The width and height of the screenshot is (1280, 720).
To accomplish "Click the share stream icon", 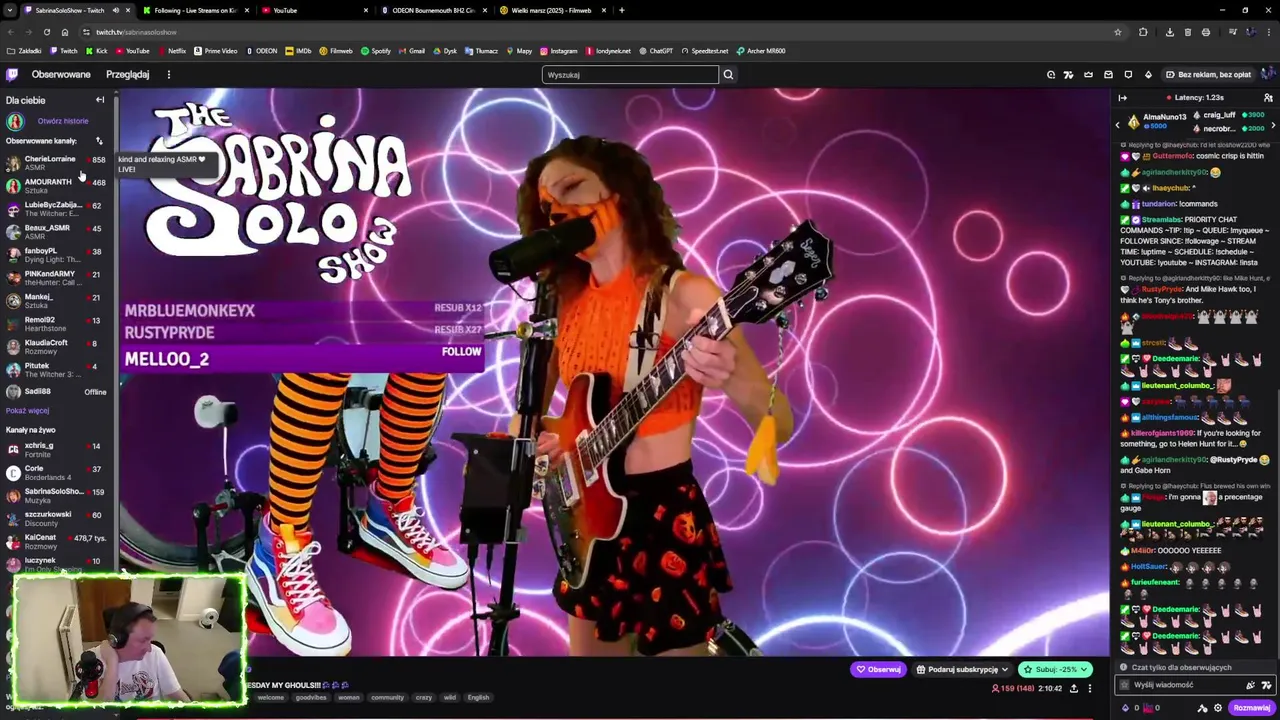I will [x=1074, y=688].
